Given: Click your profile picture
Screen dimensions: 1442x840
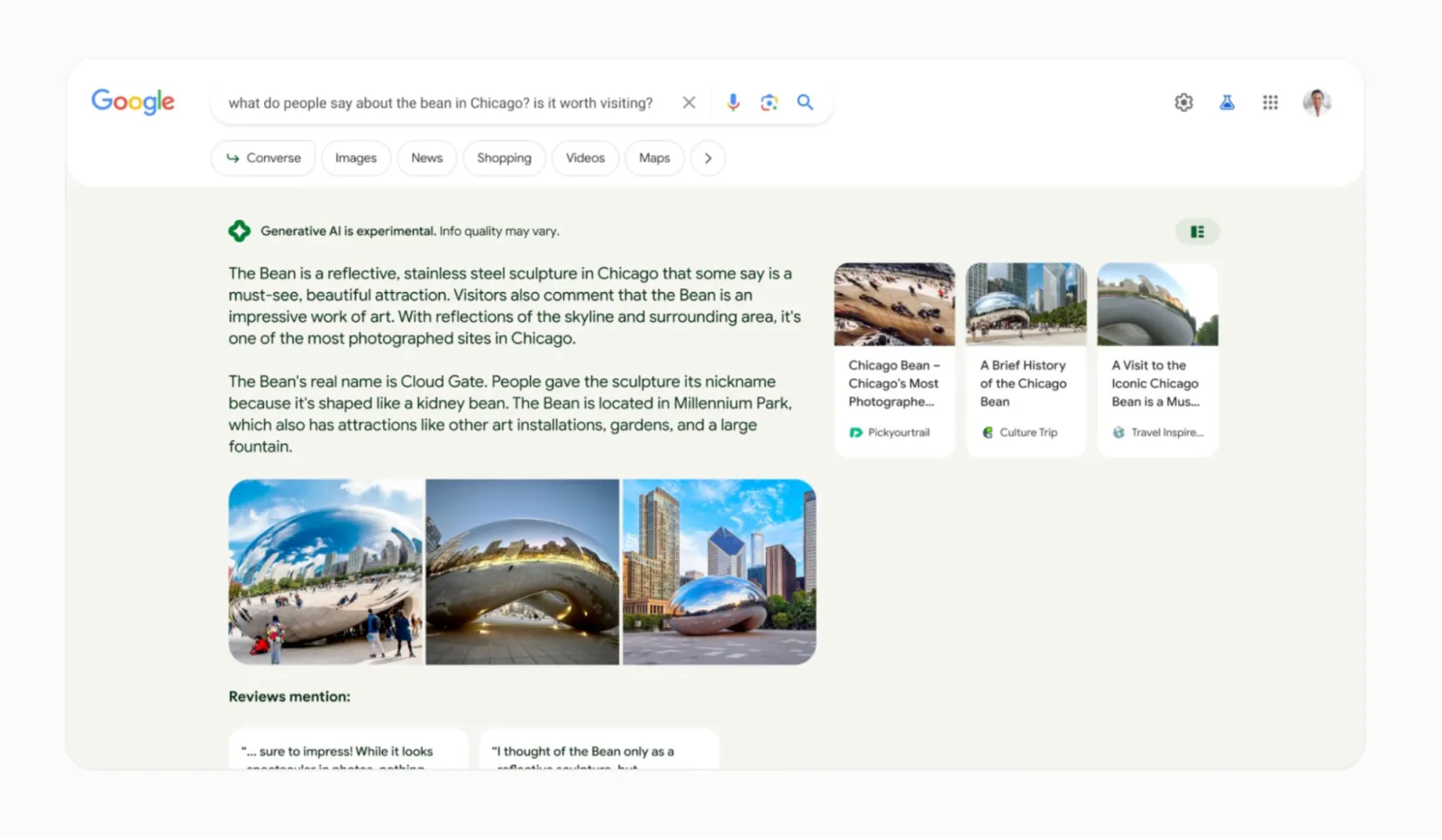Looking at the screenshot, I should (1318, 102).
